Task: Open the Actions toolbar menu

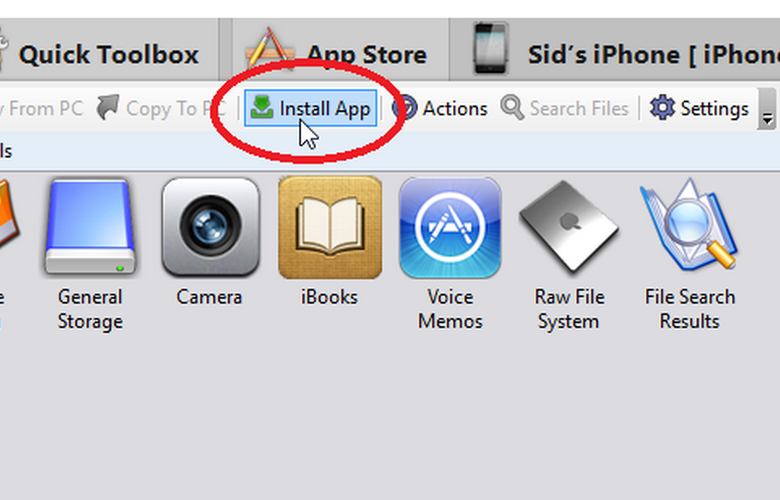Action: coord(440,108)
